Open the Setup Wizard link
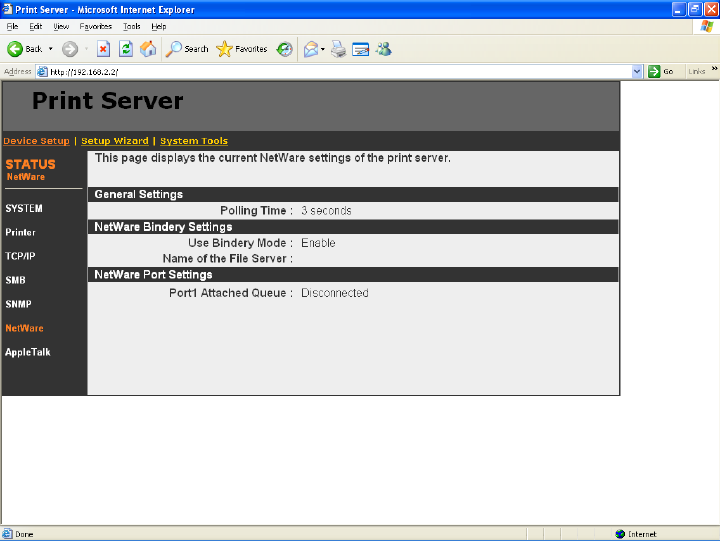Screen dimensions: 720x541 (115, 141)
